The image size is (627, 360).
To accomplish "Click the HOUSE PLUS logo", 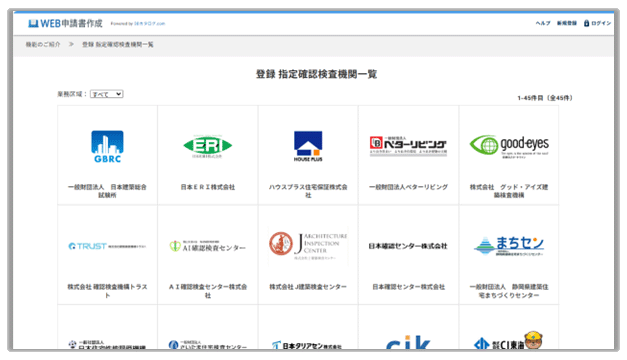I will tap(308, 146).
